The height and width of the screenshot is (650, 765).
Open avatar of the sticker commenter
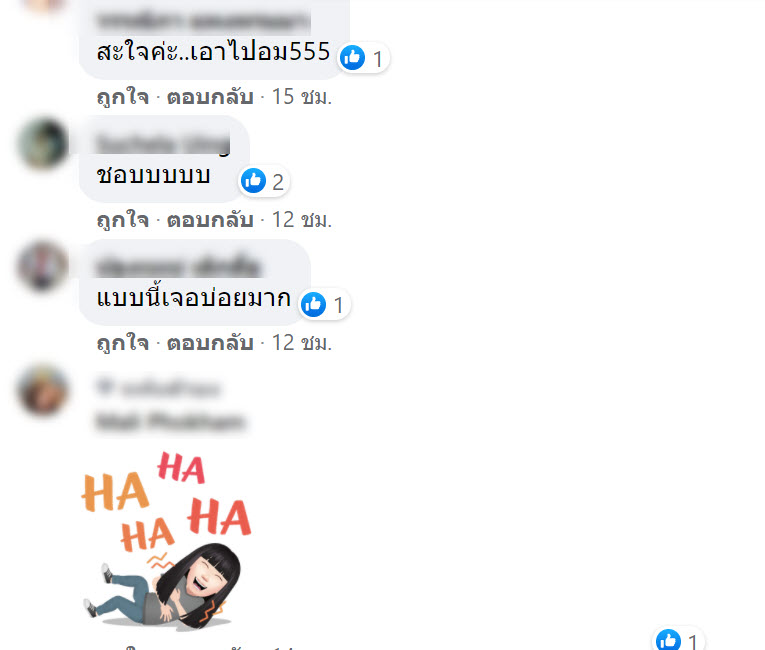(x=42, y=390)
